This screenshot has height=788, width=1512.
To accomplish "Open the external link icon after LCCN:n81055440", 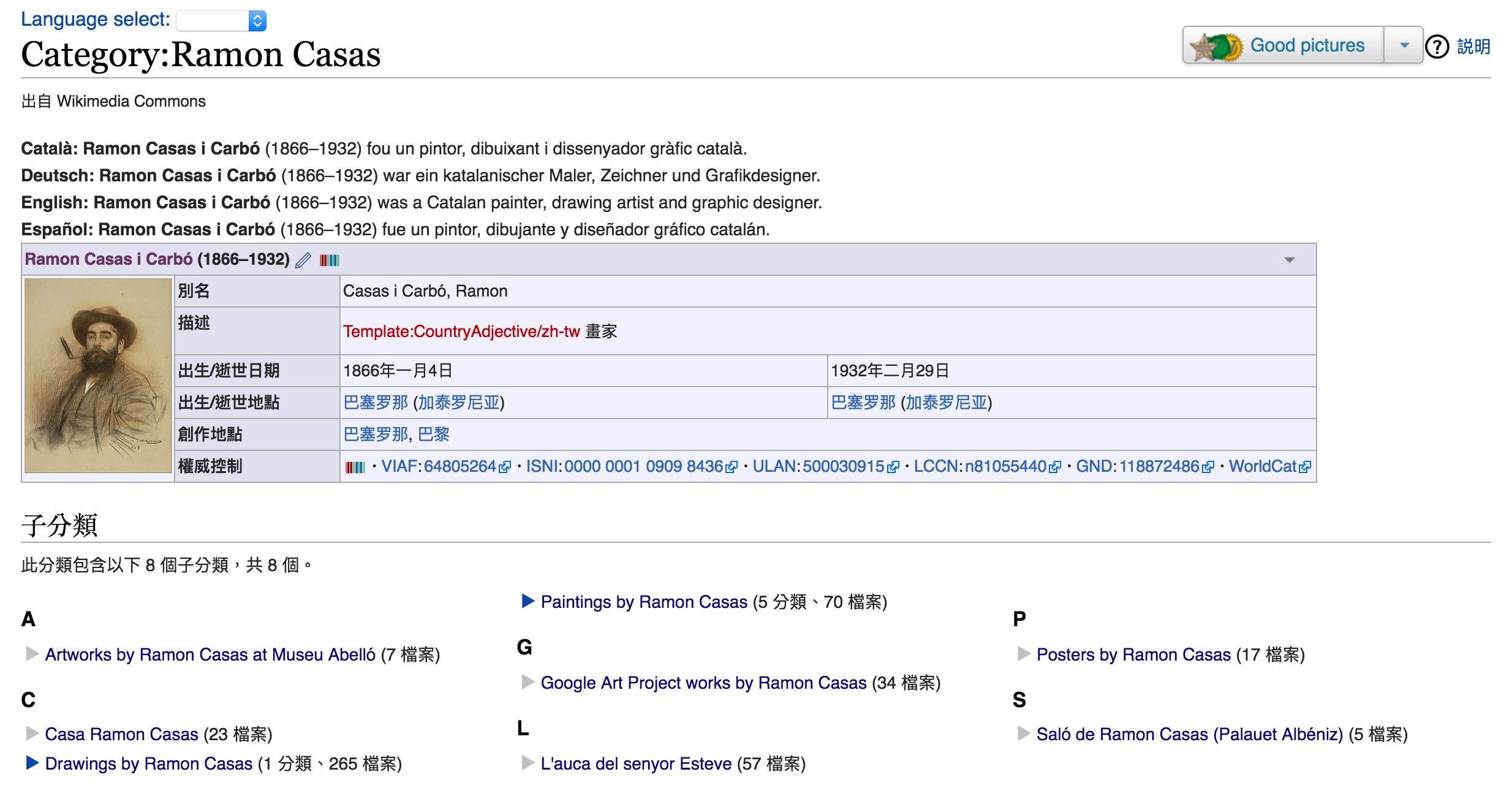I will 1056,466.
